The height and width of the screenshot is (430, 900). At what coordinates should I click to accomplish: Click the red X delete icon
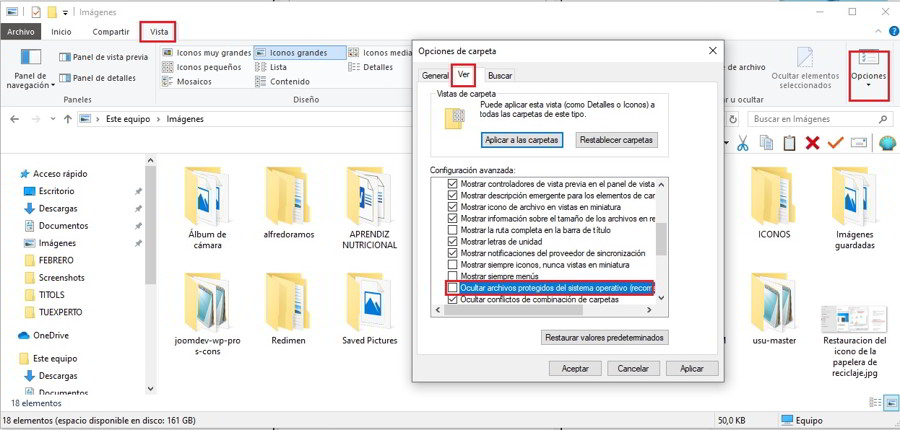click(813, 143)
